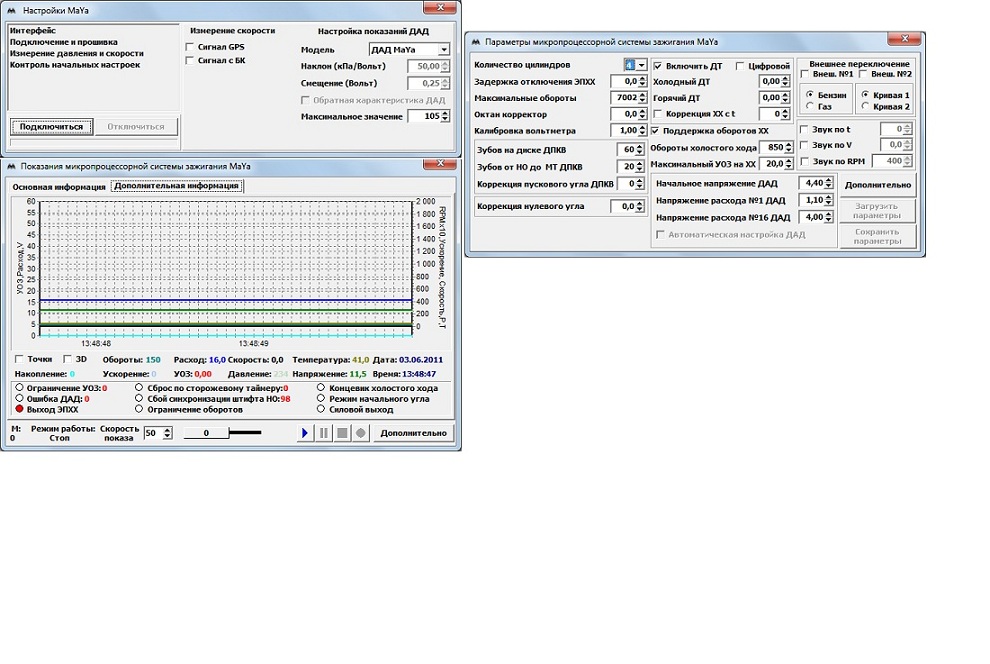Open the Количество цилиндров dropdown
The image size is (990, 664).
640,65
